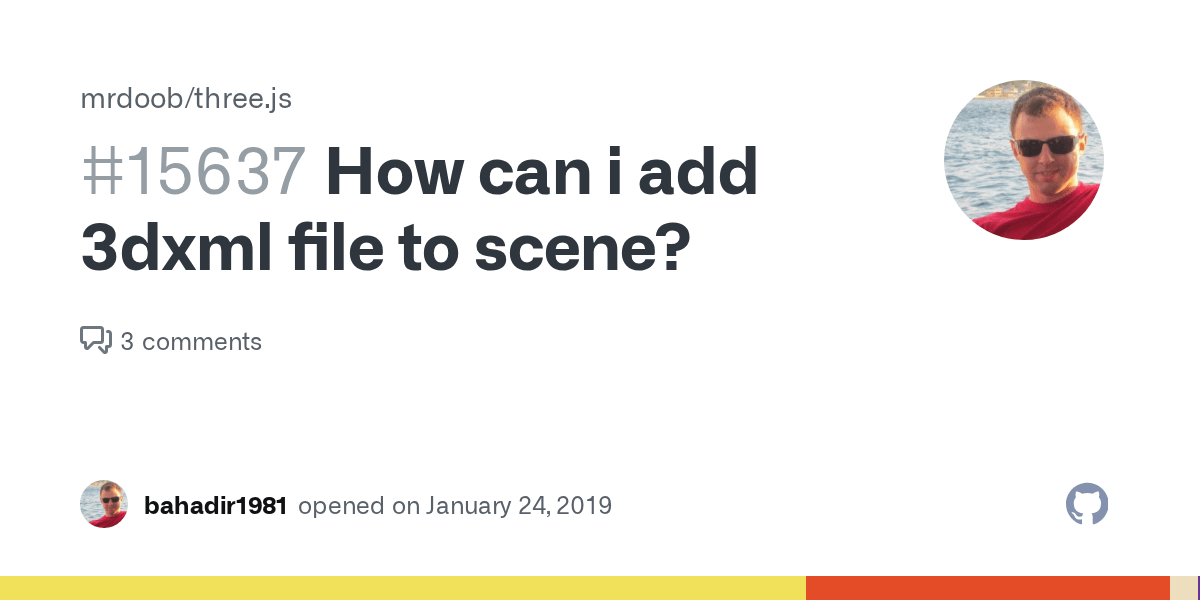The image size is (1200, 600).
Task: Click the yellow segment of the language bar
Action: pos(400,588)
